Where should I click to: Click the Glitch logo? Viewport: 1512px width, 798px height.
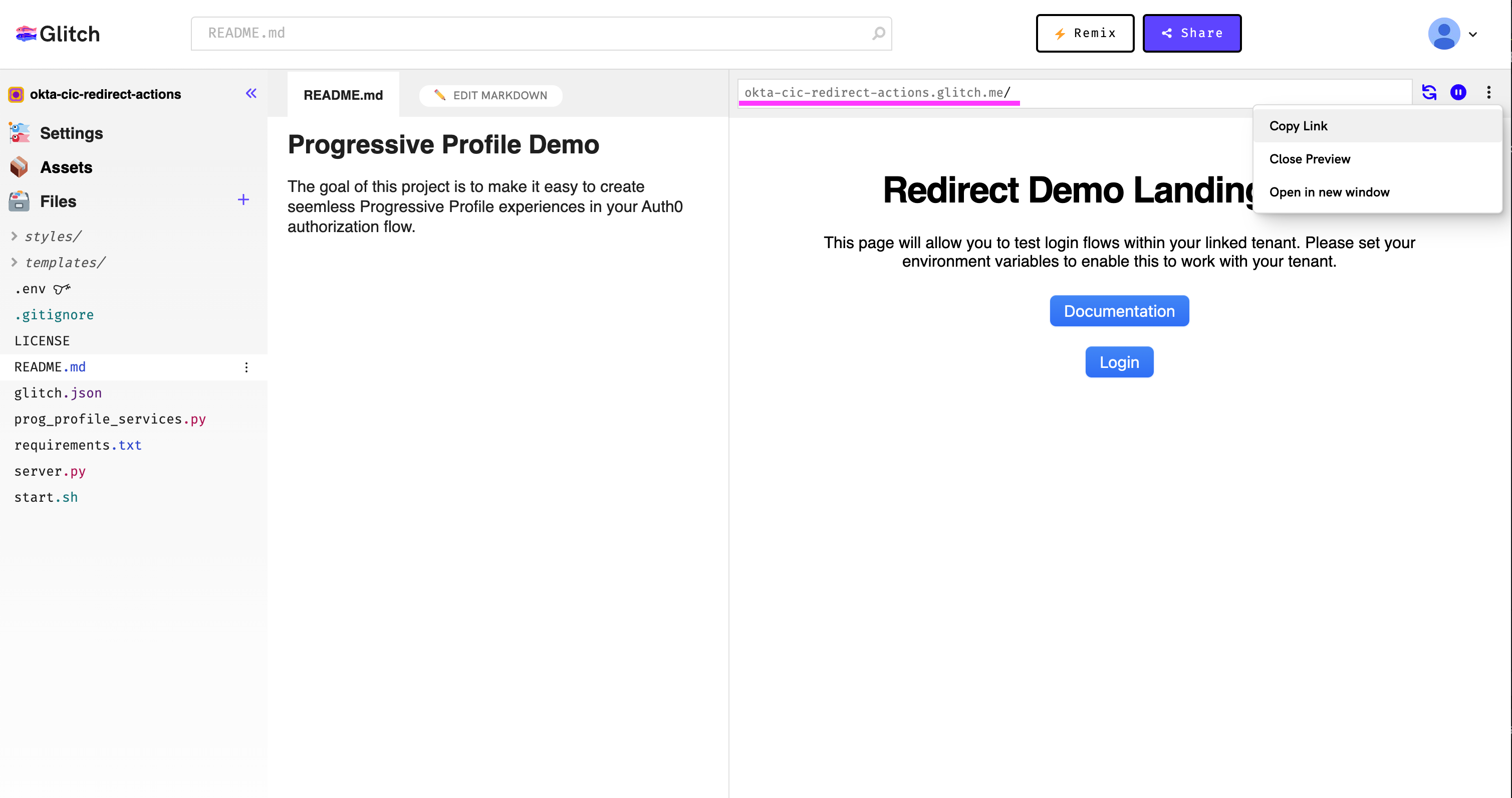[58, 34]
